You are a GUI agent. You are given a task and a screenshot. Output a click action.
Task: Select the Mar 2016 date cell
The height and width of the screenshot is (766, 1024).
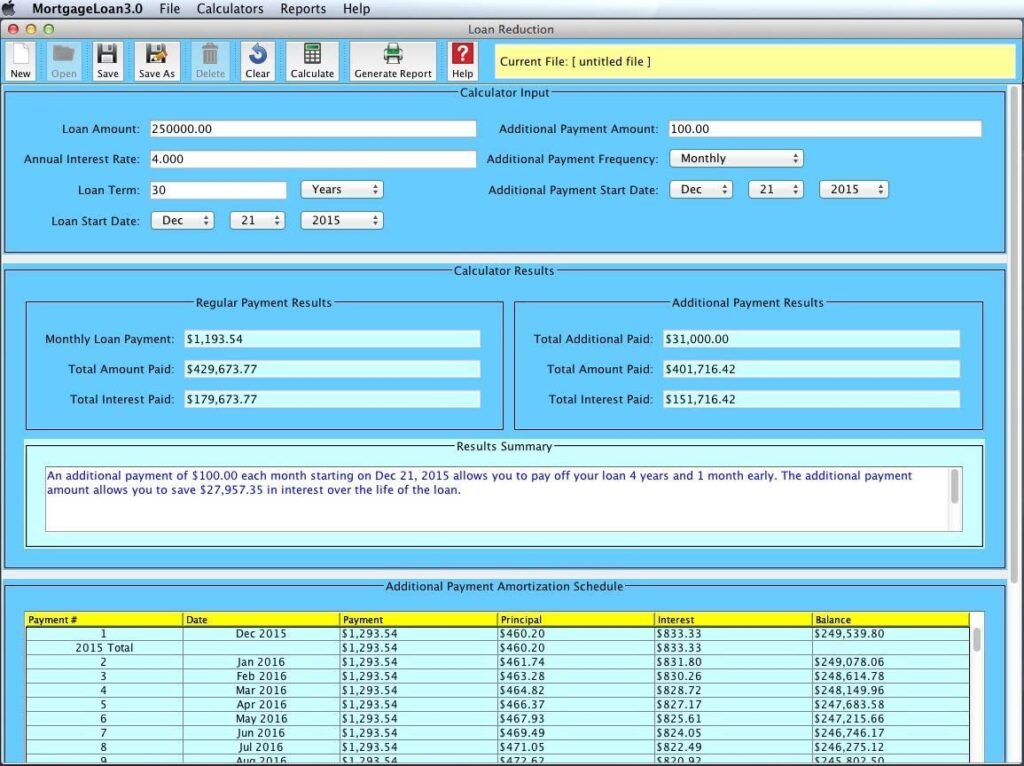coord(261,690)
